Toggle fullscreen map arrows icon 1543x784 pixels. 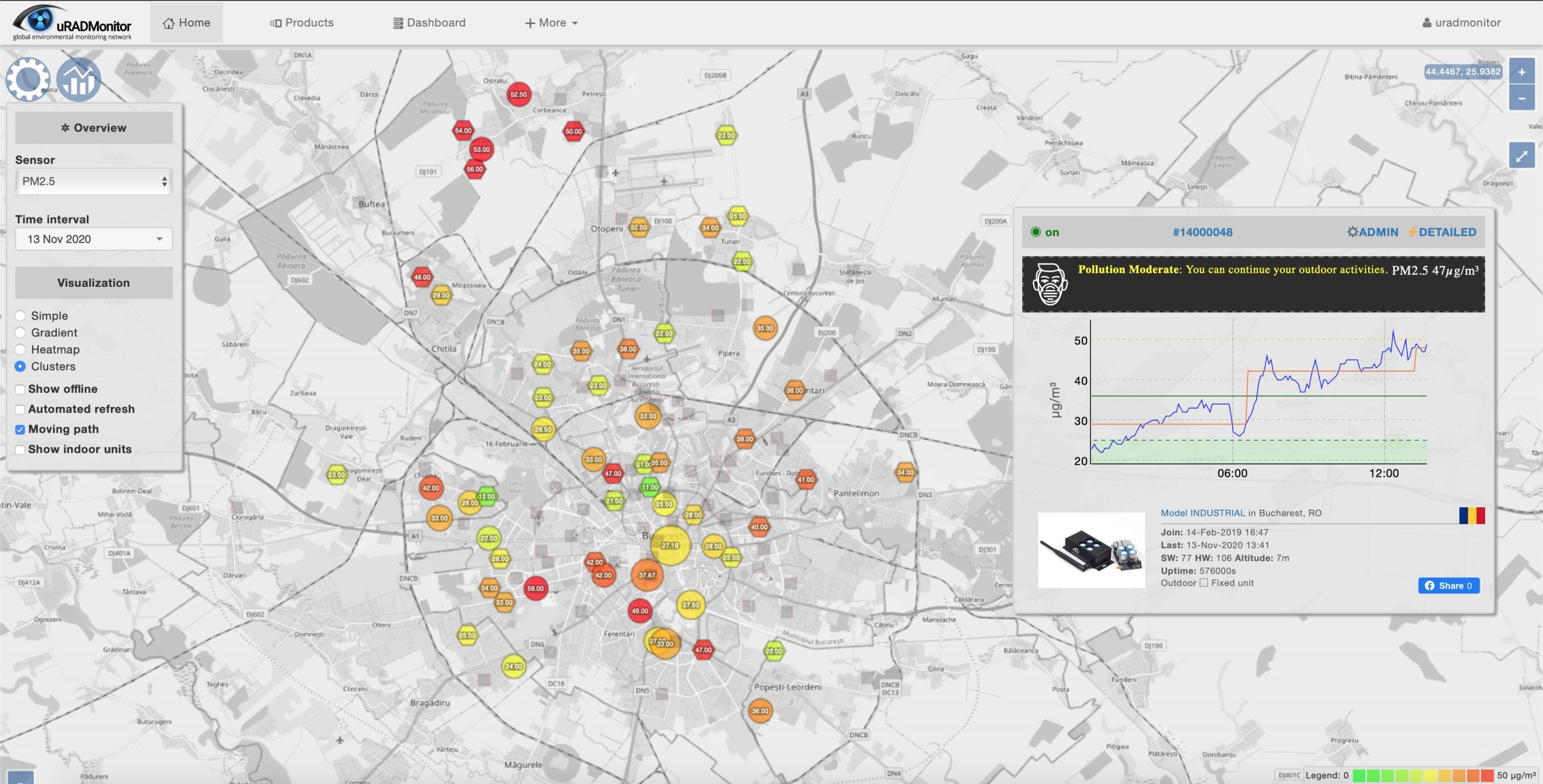tap(1521, 156)
